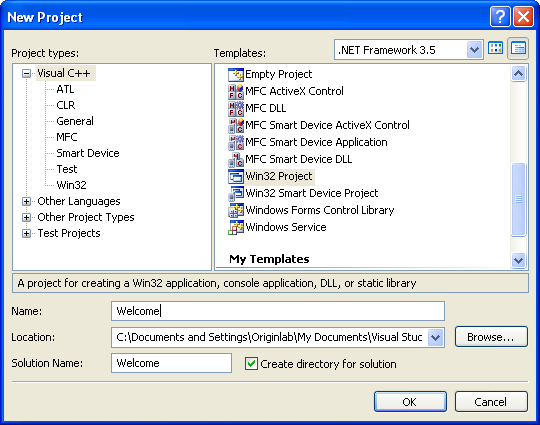Screen dimensions: 540x425
Task: Open the .NET Framework 3.5 dropdown
Action: pos(474,50)
